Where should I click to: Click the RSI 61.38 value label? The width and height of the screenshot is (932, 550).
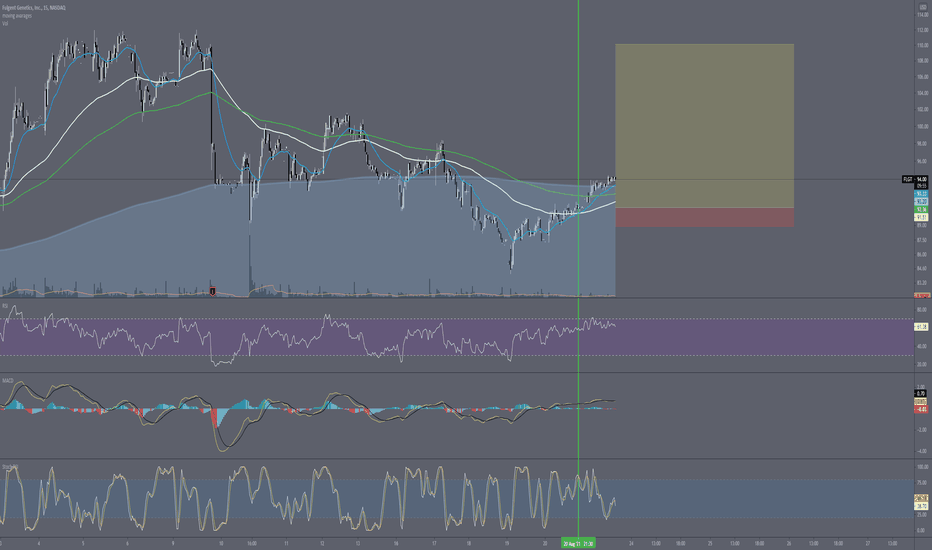921,327
